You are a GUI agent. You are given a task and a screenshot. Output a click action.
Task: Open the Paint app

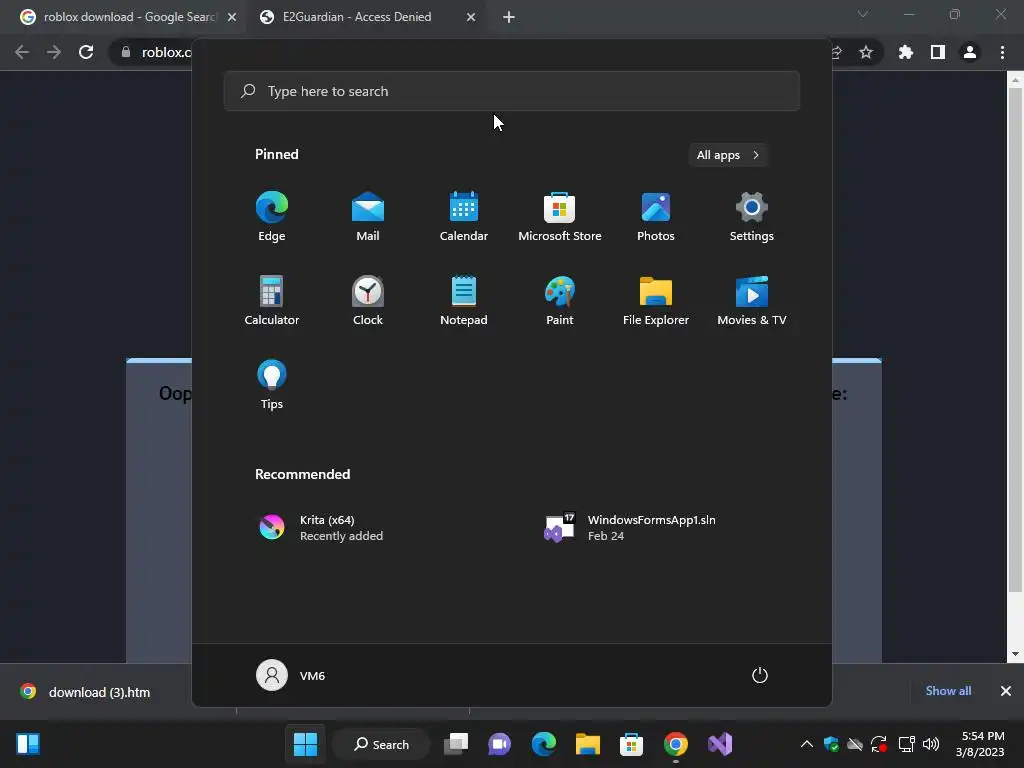tap(560, 300)
